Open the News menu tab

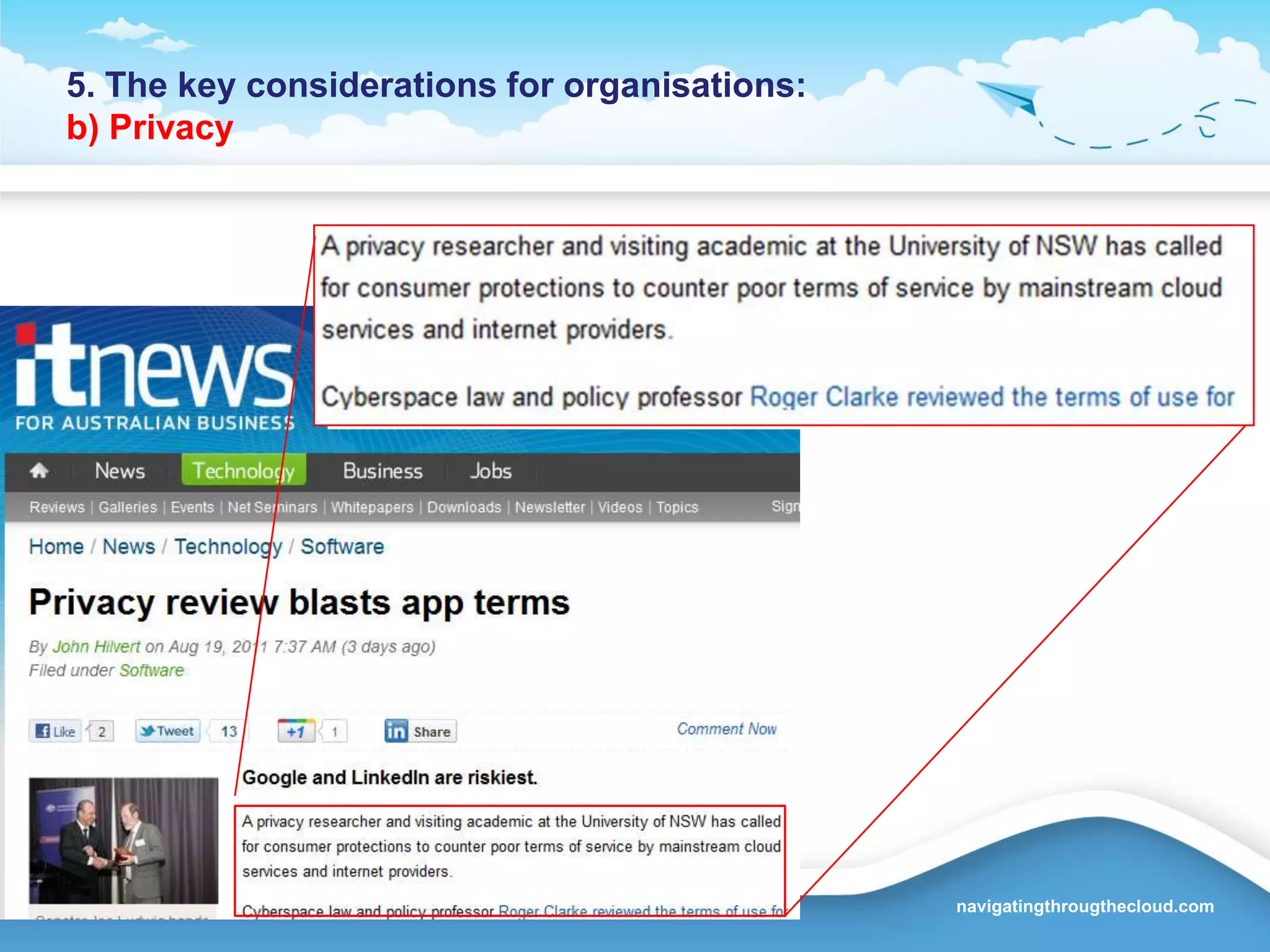coord(120,471)
